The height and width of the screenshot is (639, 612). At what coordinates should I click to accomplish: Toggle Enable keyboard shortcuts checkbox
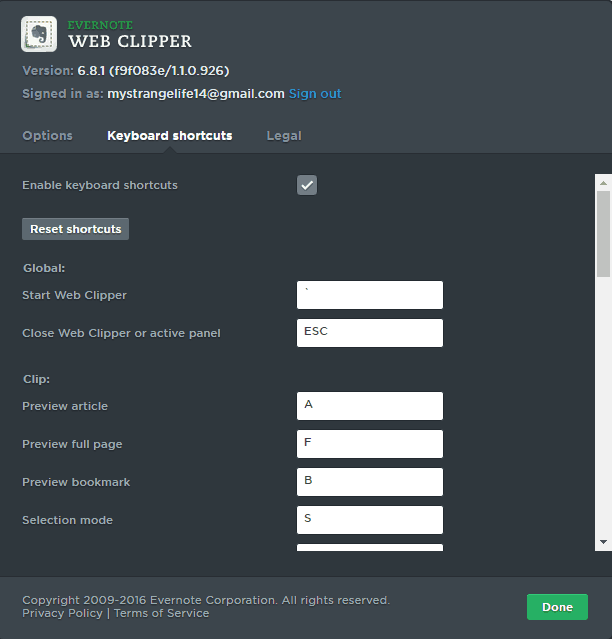307,185
